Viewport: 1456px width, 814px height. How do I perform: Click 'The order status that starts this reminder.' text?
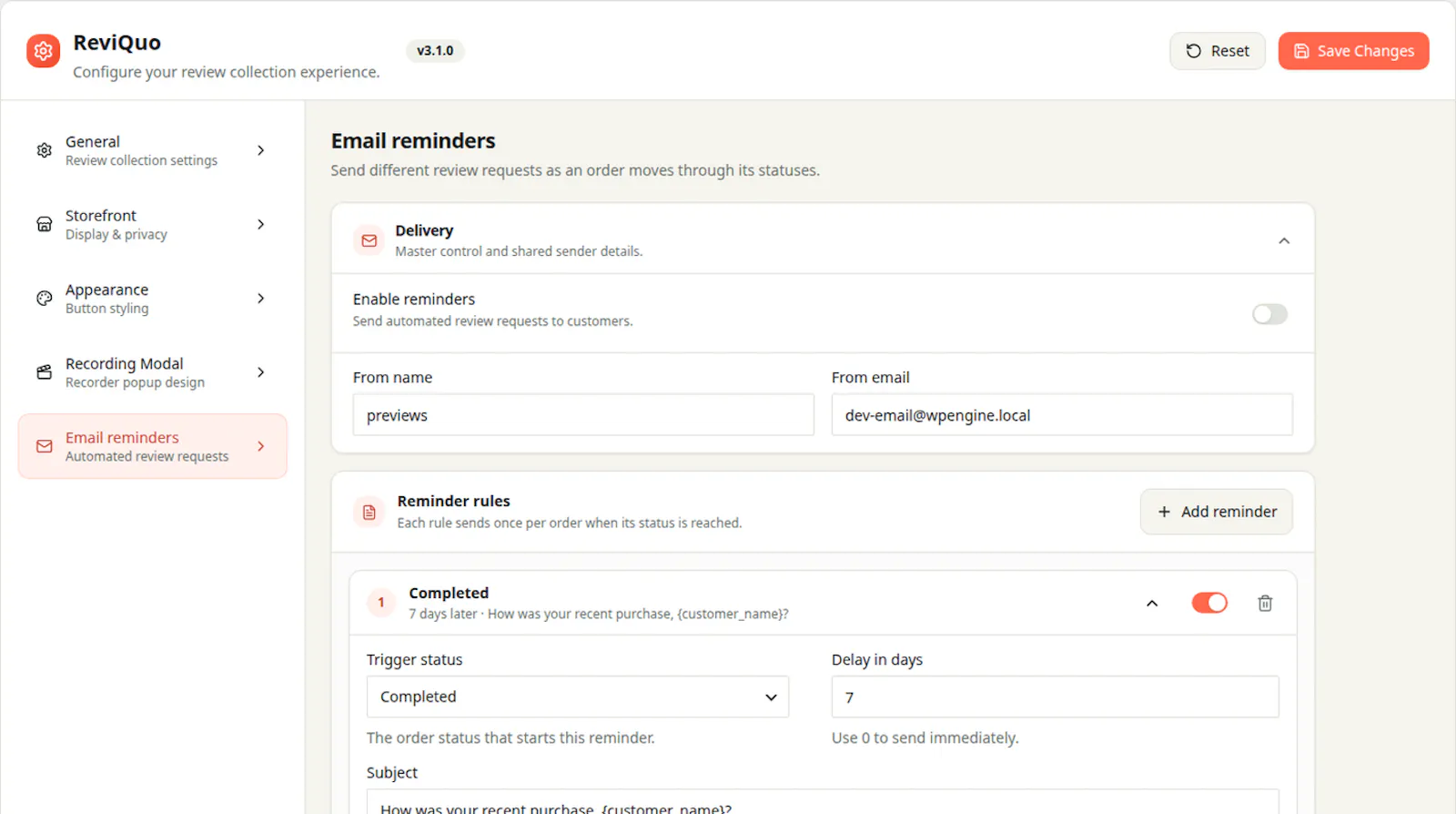(x=511, y=738)
